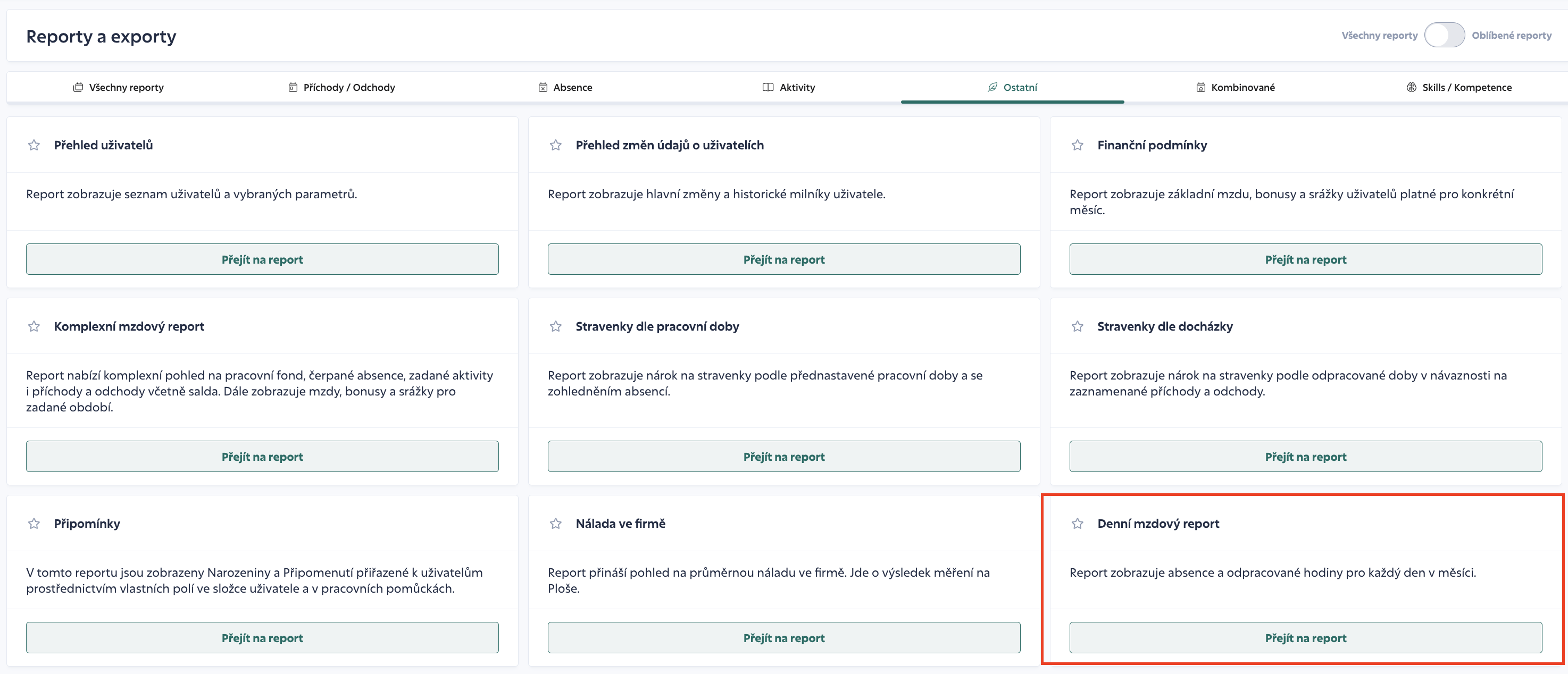Favorite the Denní mzdový report star
The height and width of the screenshot is (674, 1568).
click(1078, 523)
